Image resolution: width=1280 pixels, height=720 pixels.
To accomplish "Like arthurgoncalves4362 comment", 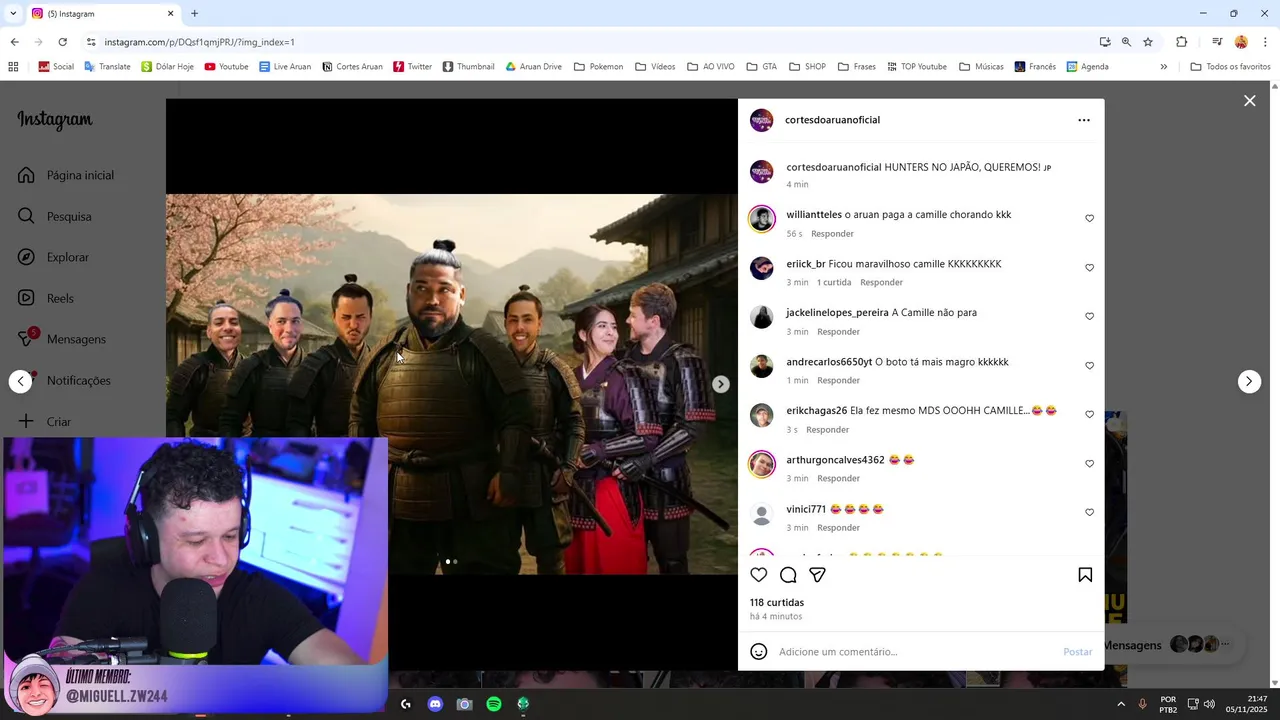I will pyautogui.click(x=1089, y=464).
